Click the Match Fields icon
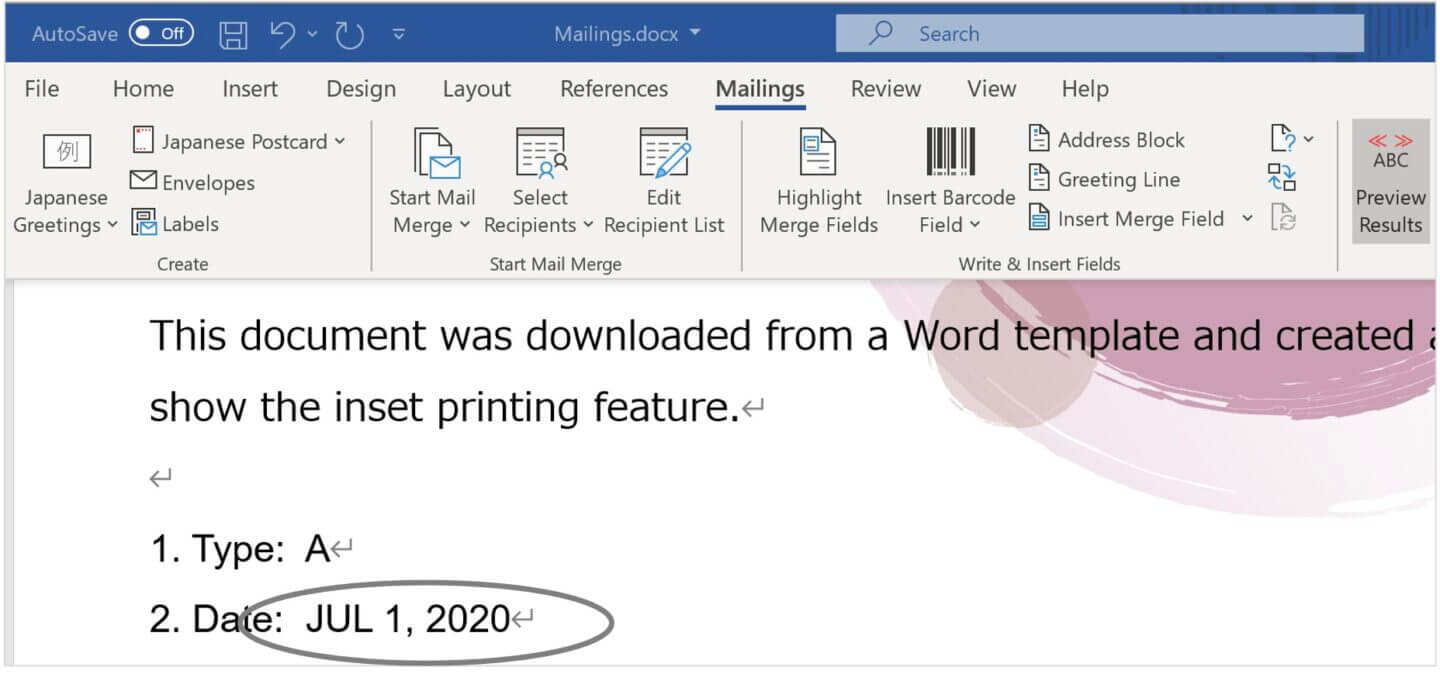1440x681 pixels. point(1281,178)
